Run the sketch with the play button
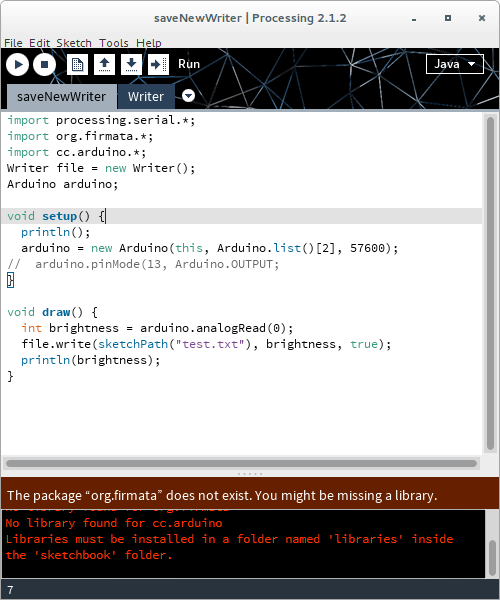Viewport: 500px width, 600px height. pyautogui.click(x=18, y=64)
